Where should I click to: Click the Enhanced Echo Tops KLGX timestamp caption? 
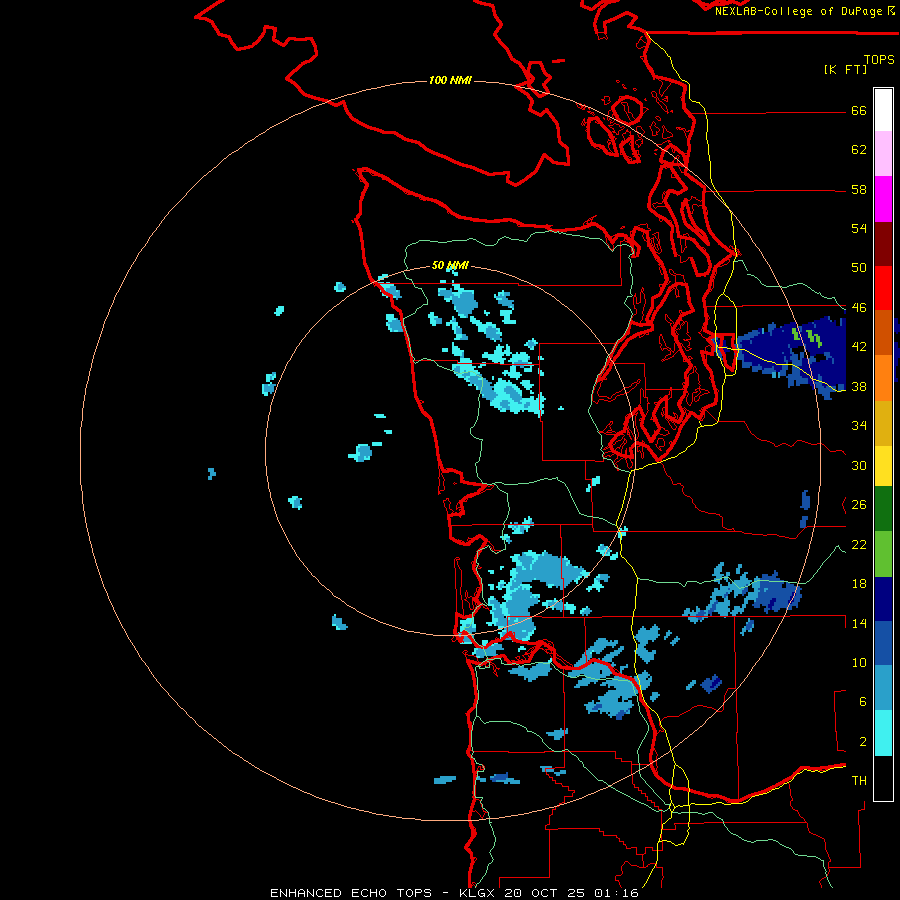click(454, 893)
